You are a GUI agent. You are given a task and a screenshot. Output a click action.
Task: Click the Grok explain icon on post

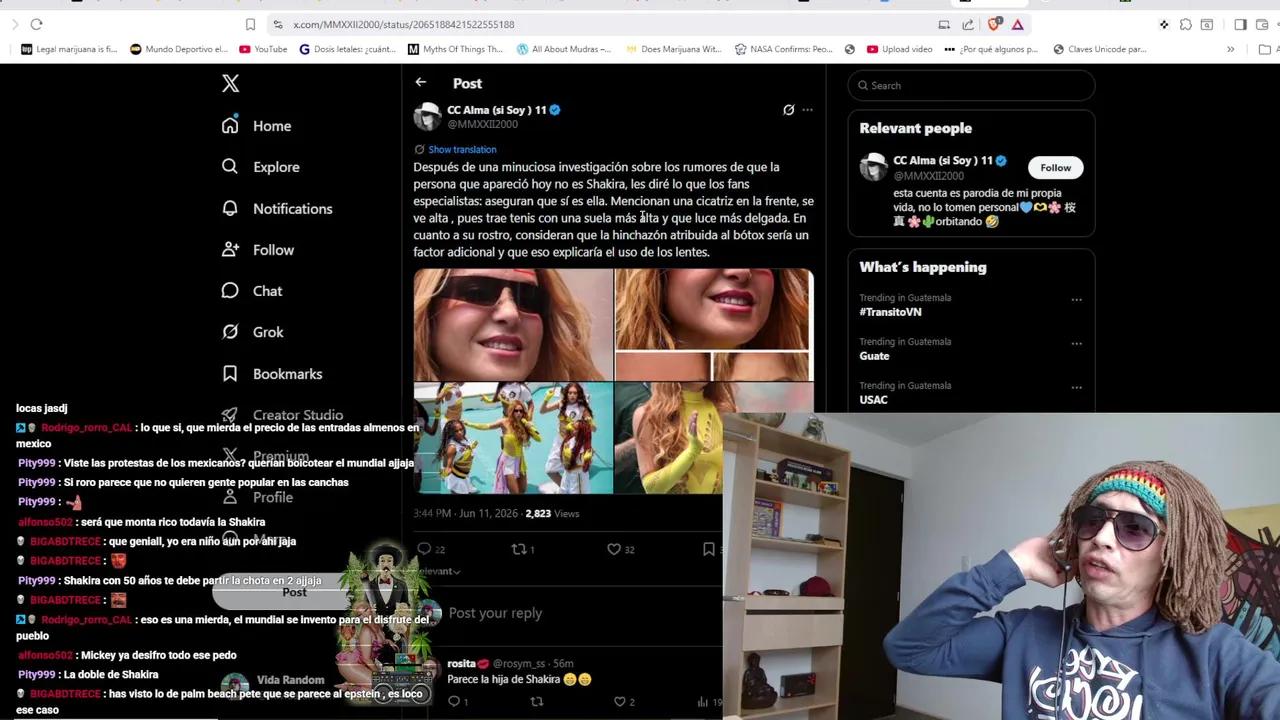pyautogui.click(x=788, y=110)
